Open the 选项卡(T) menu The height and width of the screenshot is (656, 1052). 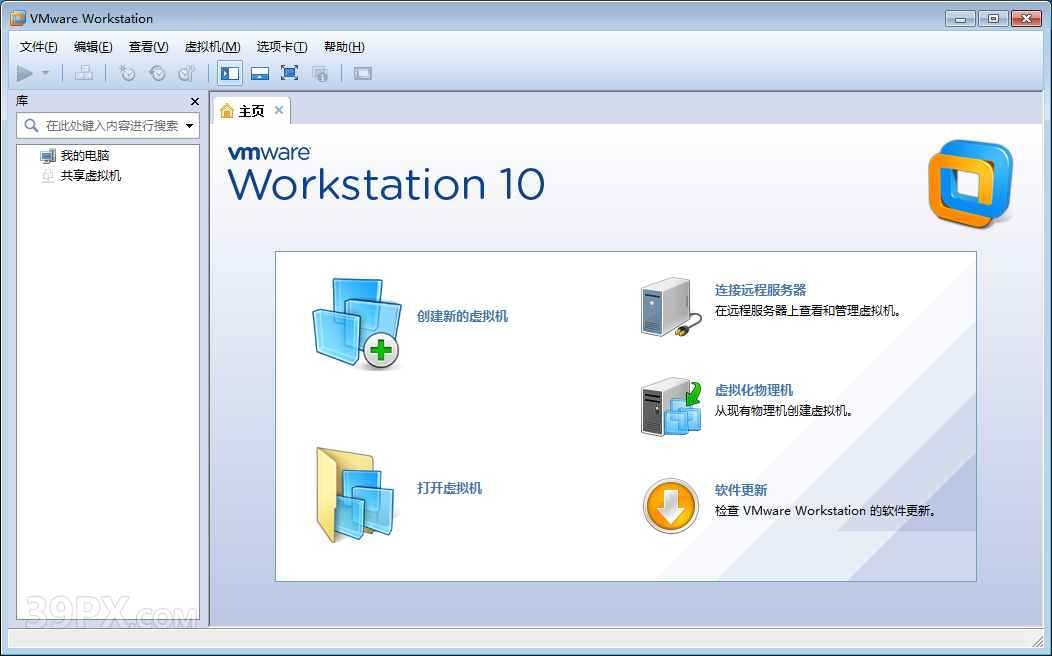[282, 46]
